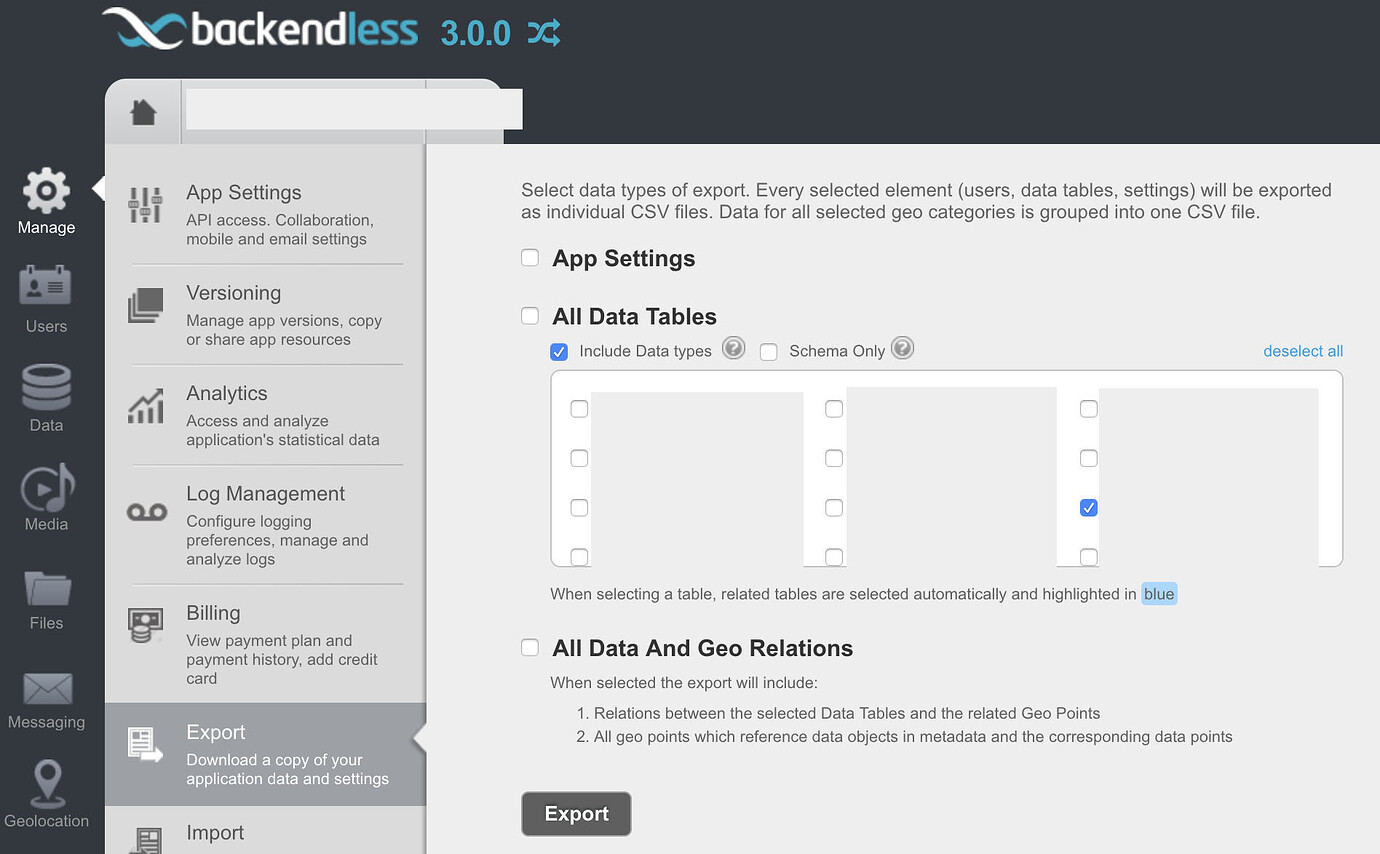Click the deselect all link
Image resolution: width=1380 pixels, height=854 pixels.
pos(1302,351)
